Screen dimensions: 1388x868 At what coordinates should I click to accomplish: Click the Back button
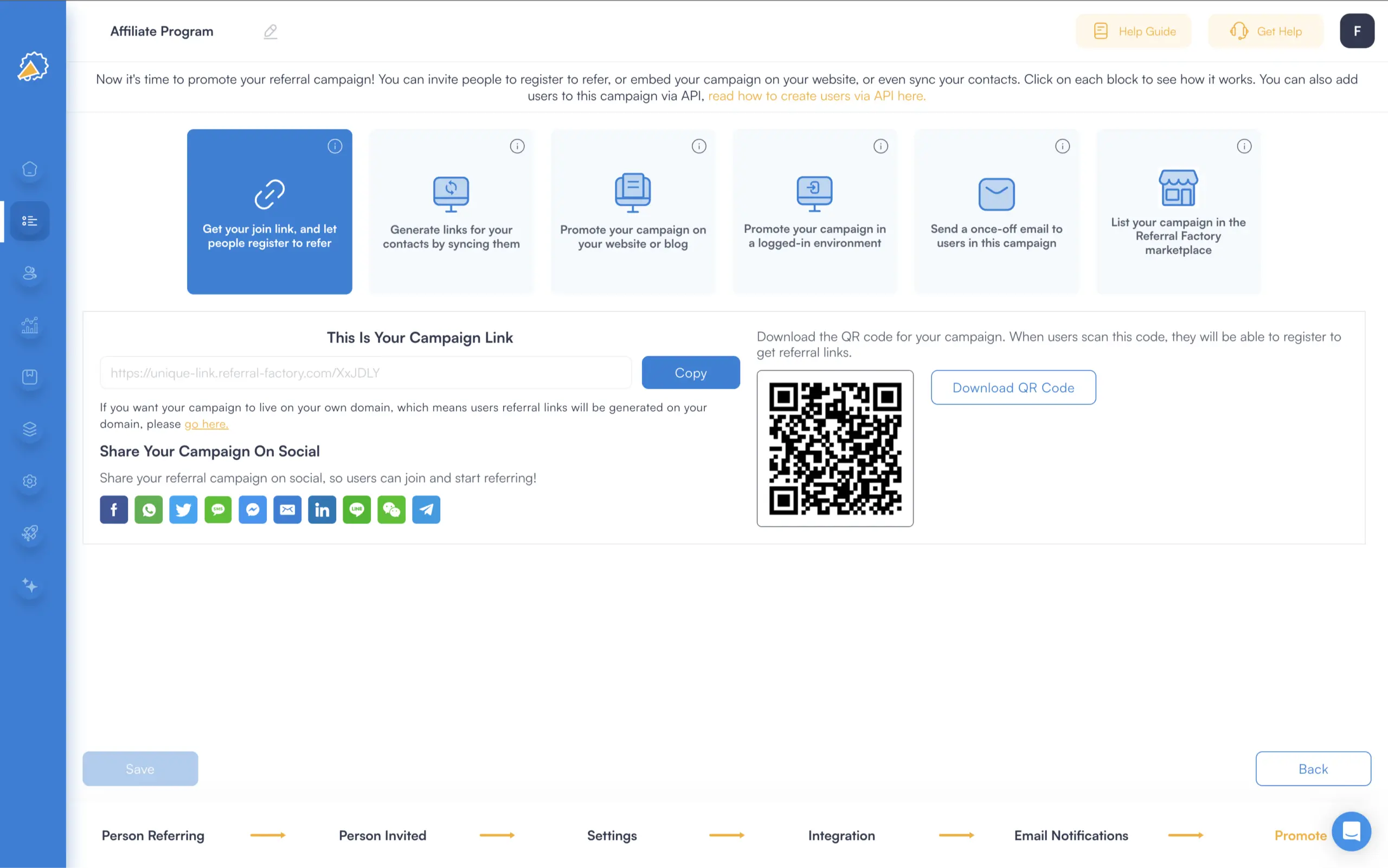[x=1313, y=769]
